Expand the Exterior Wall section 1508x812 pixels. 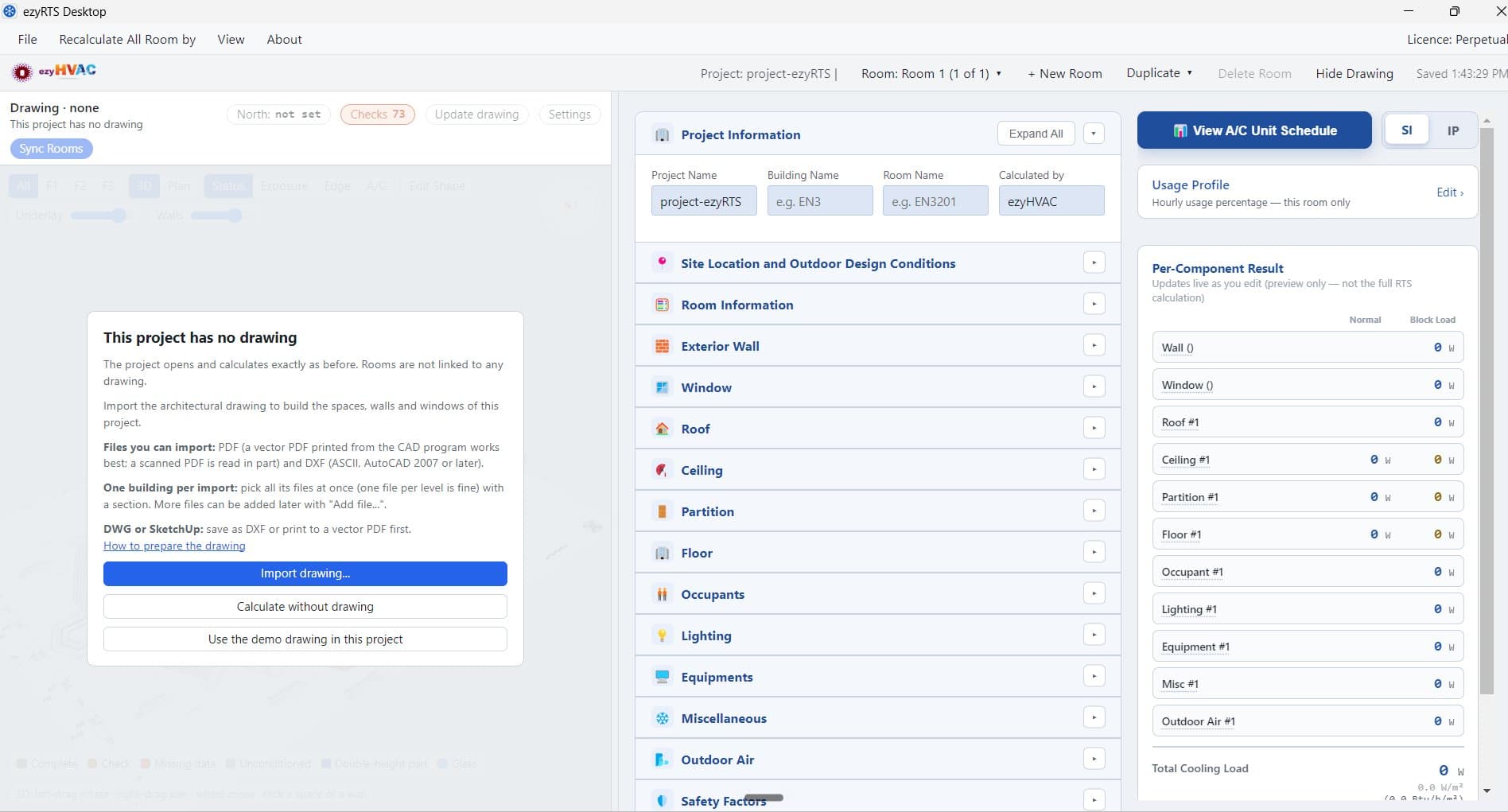[1094, 345]
